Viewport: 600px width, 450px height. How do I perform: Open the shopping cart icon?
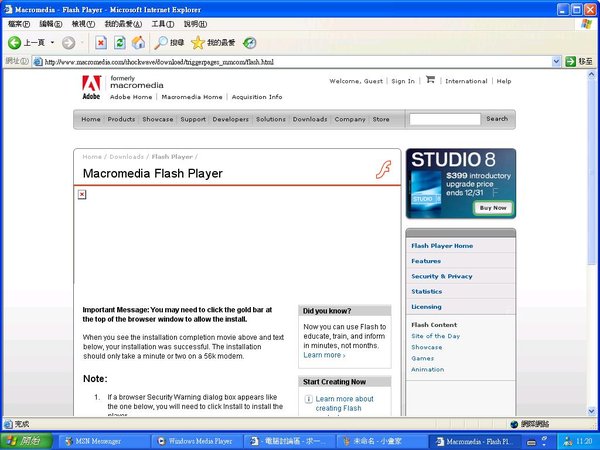click(430, 80)
